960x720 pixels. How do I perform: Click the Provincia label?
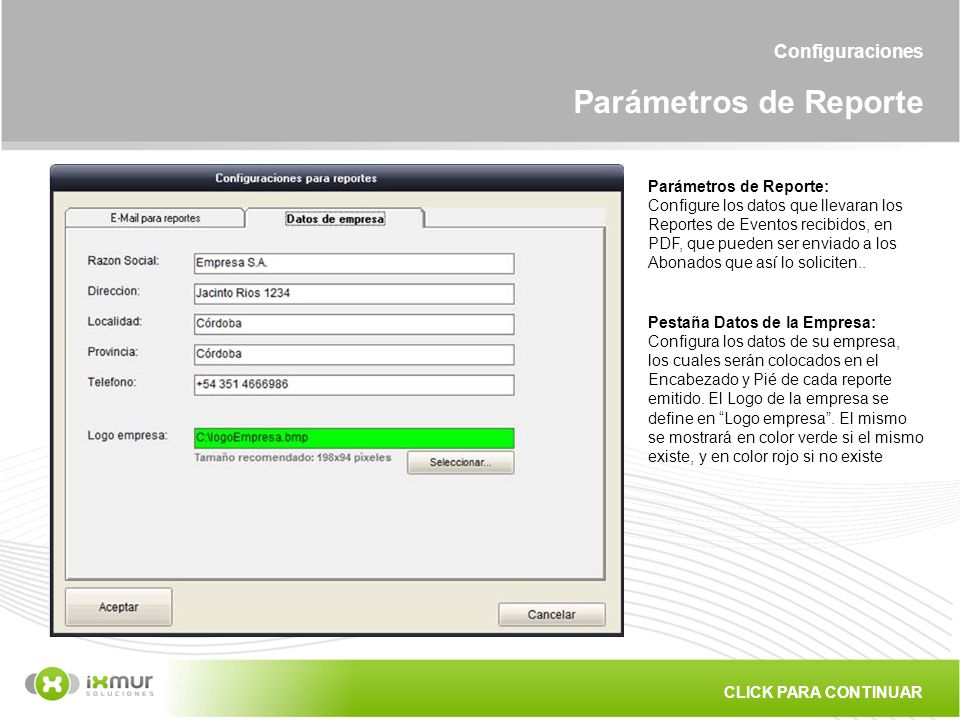coord(113,351)
